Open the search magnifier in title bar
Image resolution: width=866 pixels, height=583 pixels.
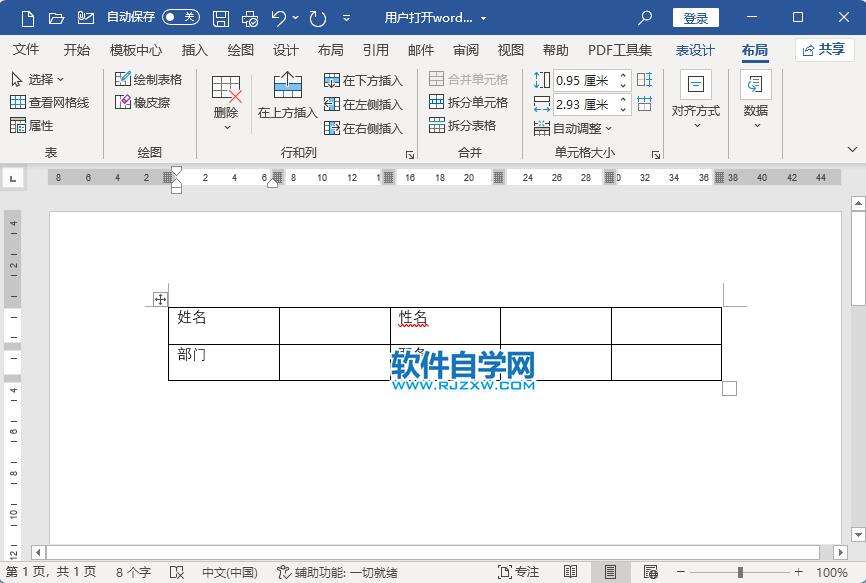(x=645, y=18)
